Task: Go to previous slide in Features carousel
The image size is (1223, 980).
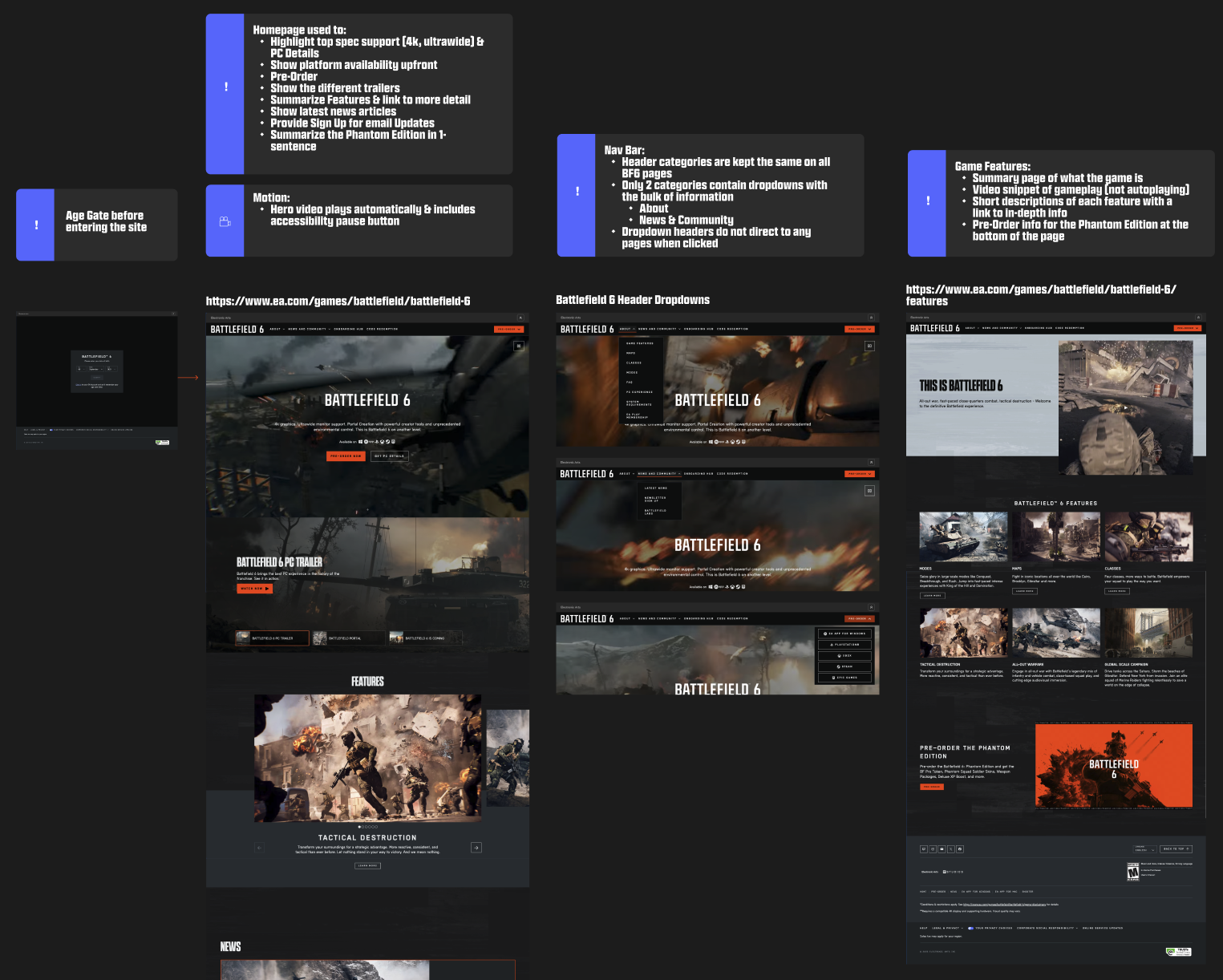Action: (x=259, y=847)
